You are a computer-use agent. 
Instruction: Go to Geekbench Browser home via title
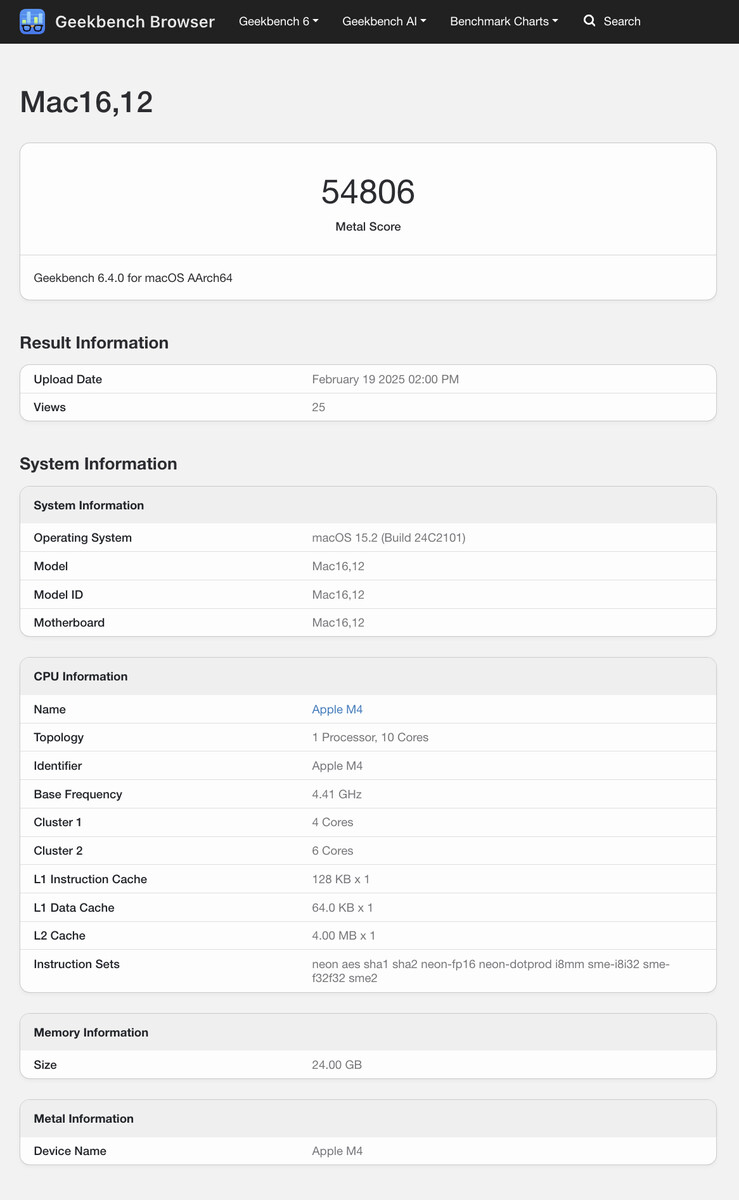[x=134, y=21]
